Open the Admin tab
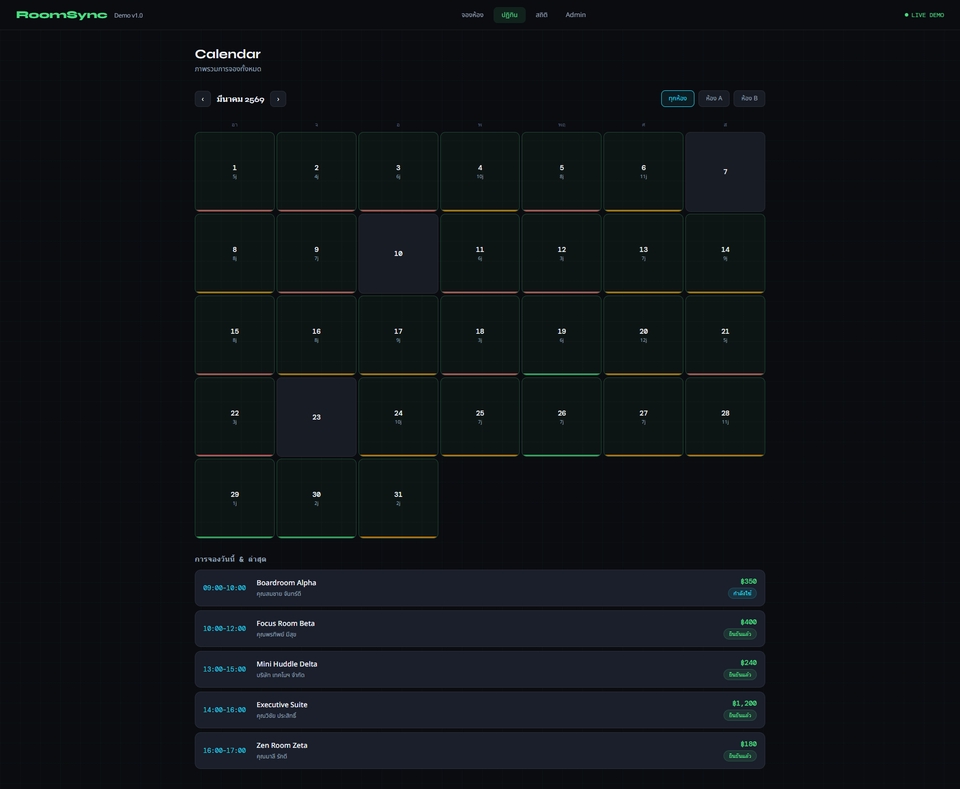Screen dimensions: 960x789 [x=576, y=15]
